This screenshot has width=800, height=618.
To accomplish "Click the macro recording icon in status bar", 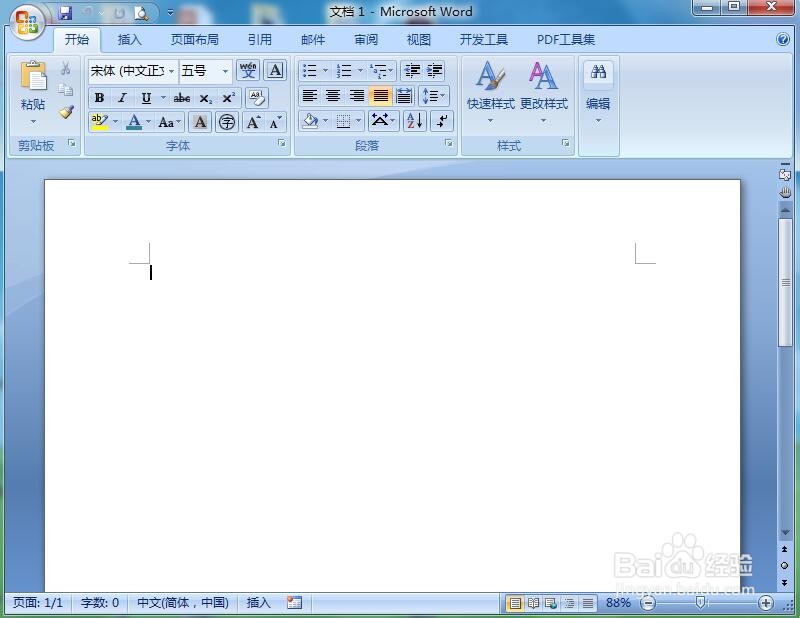I will click(x=294, y=603).
